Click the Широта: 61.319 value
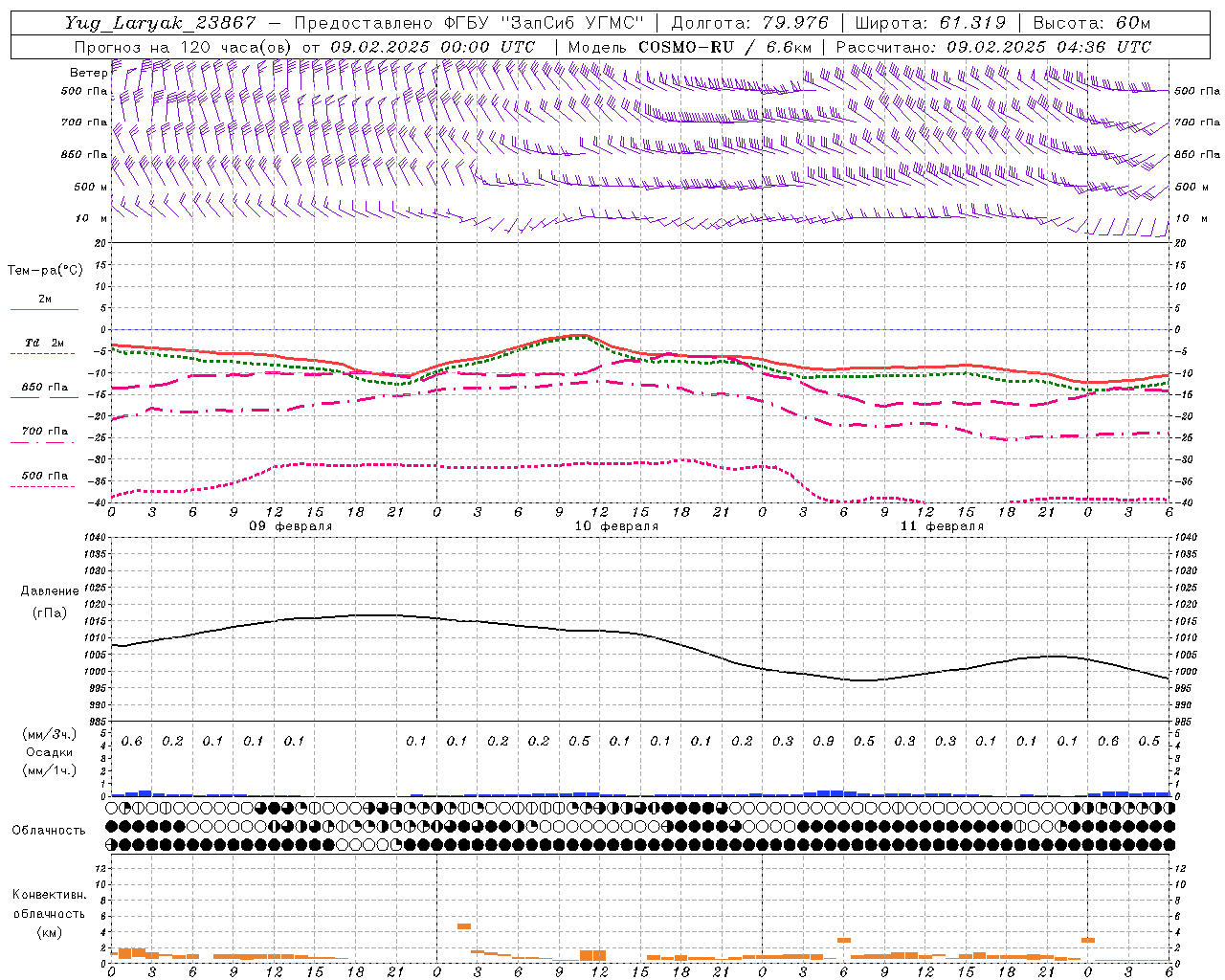The width and height of the screenshot is (1225, 980). point(929,22)
